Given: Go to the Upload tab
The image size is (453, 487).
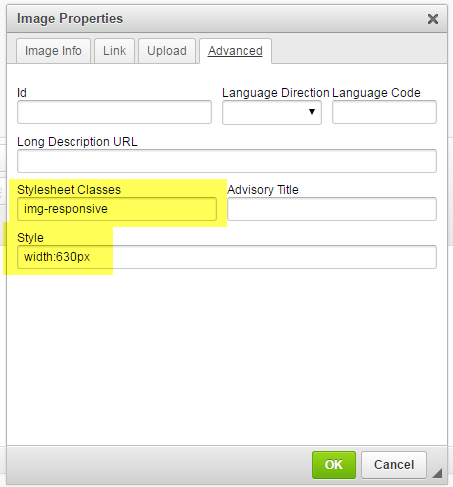Looking at the screenshot, I should [167, 51].
